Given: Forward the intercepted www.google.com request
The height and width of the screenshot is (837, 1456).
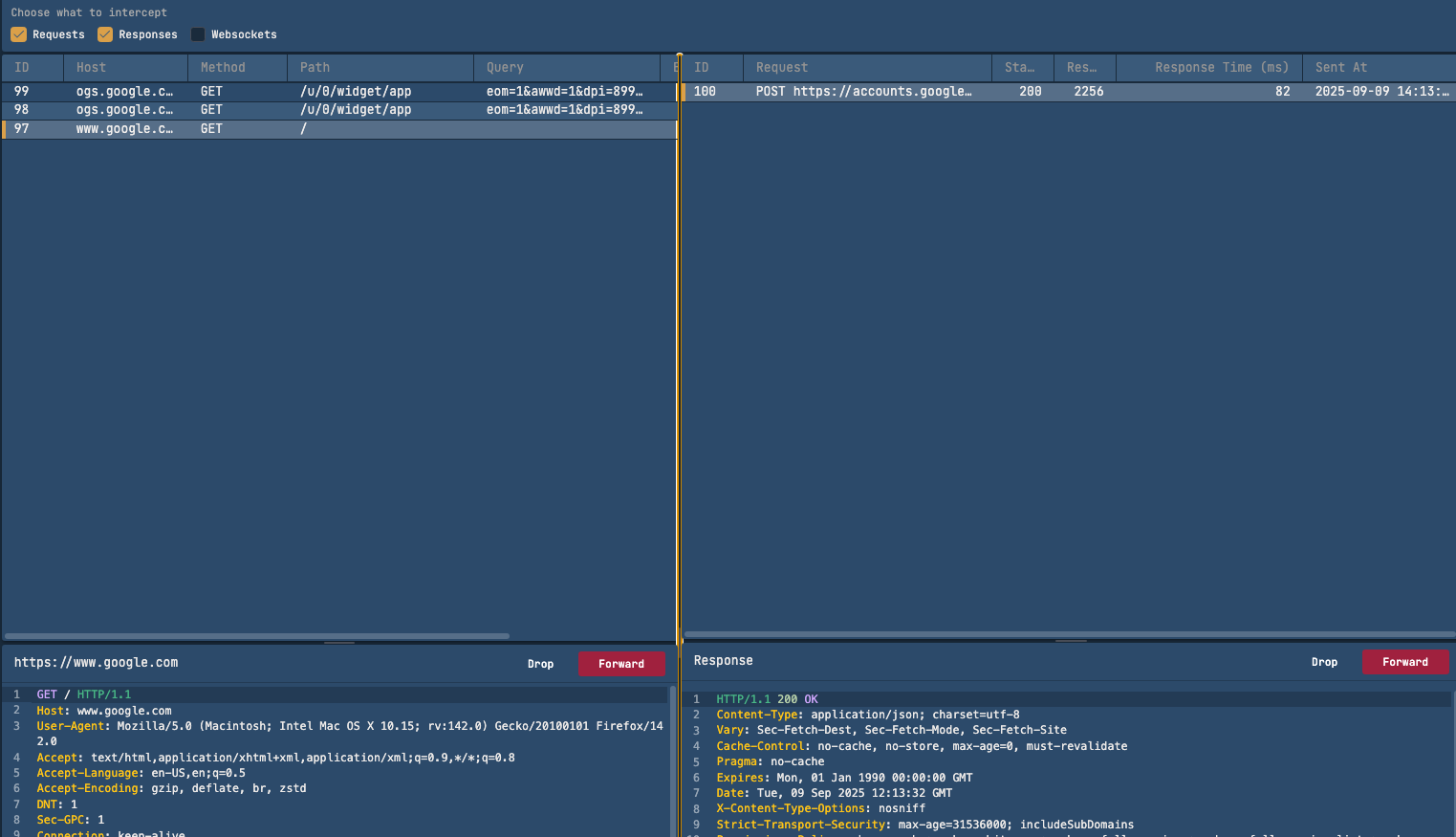Looking at the screenshot, I should point(621,664).
